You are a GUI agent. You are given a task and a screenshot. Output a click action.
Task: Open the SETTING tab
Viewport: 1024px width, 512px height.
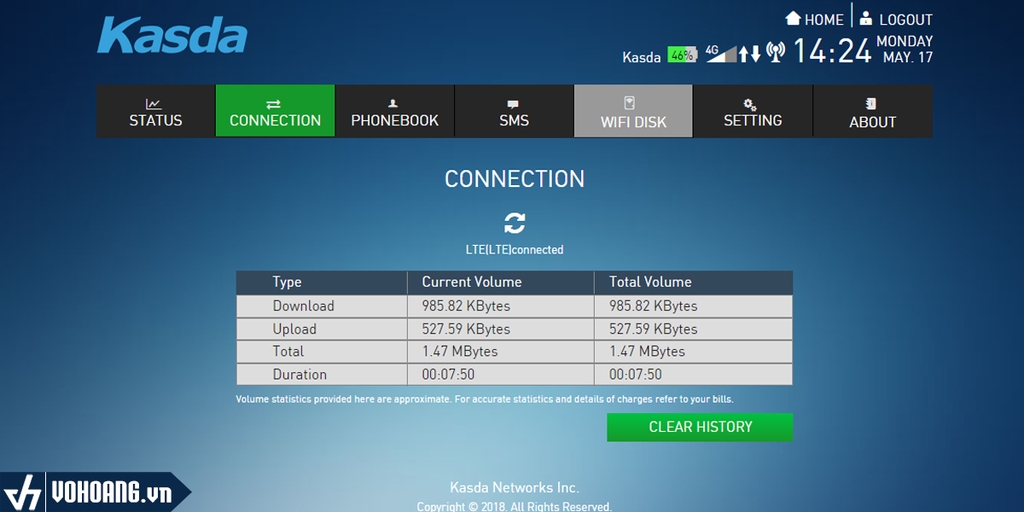point(753,111)
